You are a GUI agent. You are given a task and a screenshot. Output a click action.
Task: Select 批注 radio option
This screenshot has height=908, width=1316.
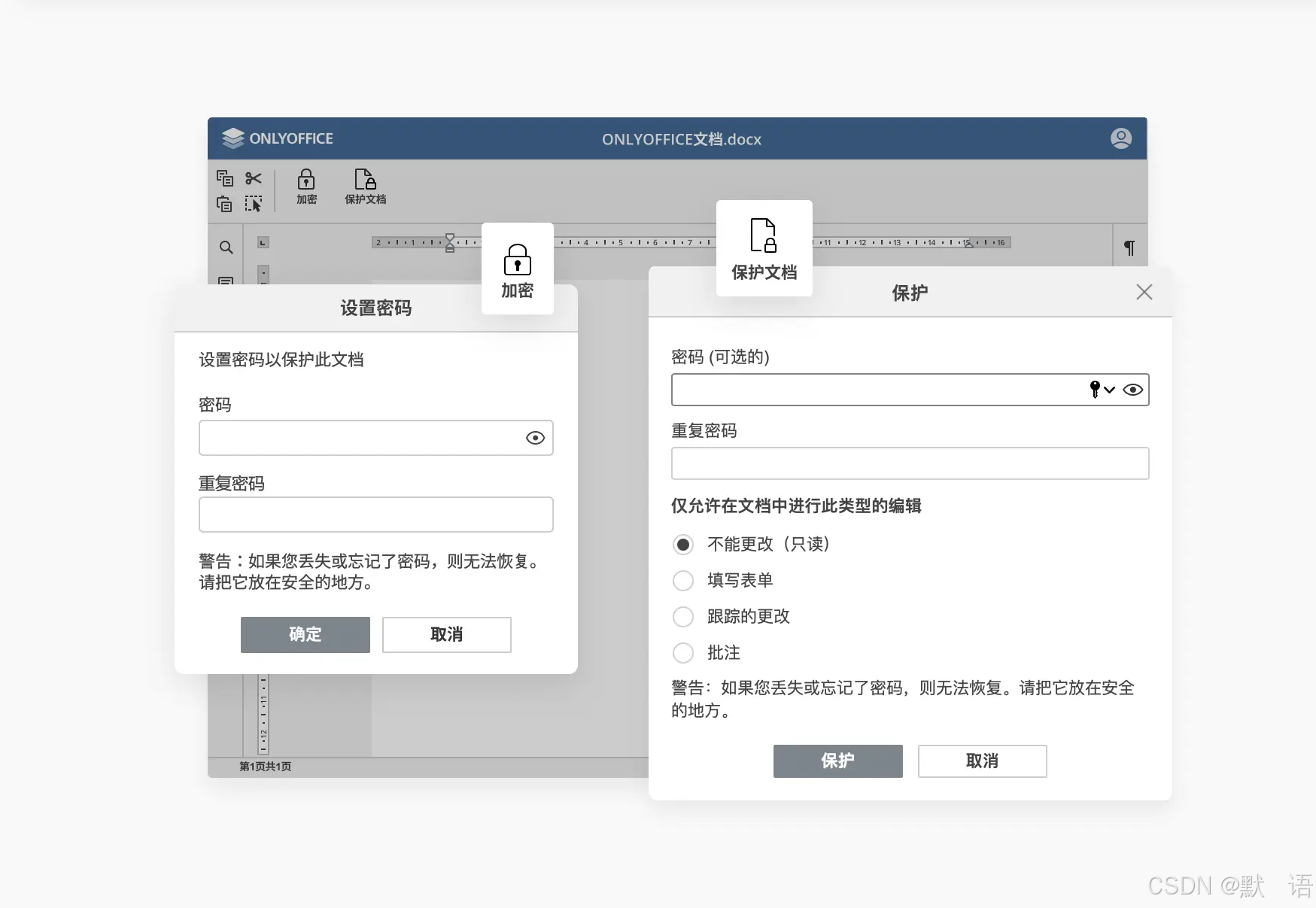pos(683,653)
